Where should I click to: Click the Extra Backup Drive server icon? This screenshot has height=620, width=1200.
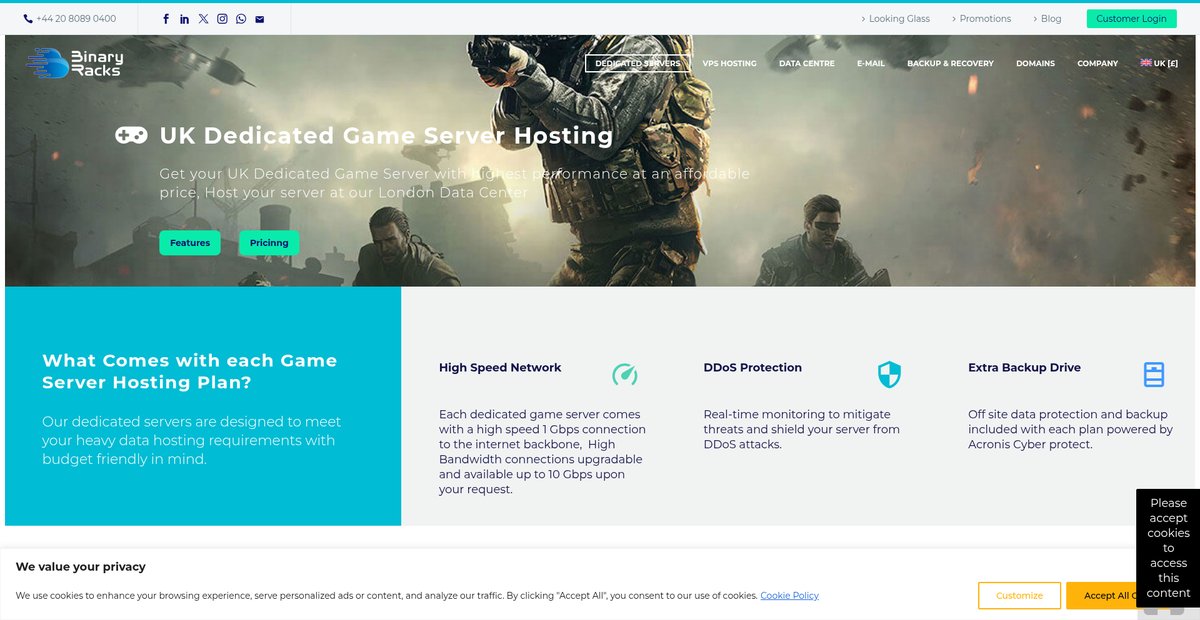click(x=1154, y=374)
